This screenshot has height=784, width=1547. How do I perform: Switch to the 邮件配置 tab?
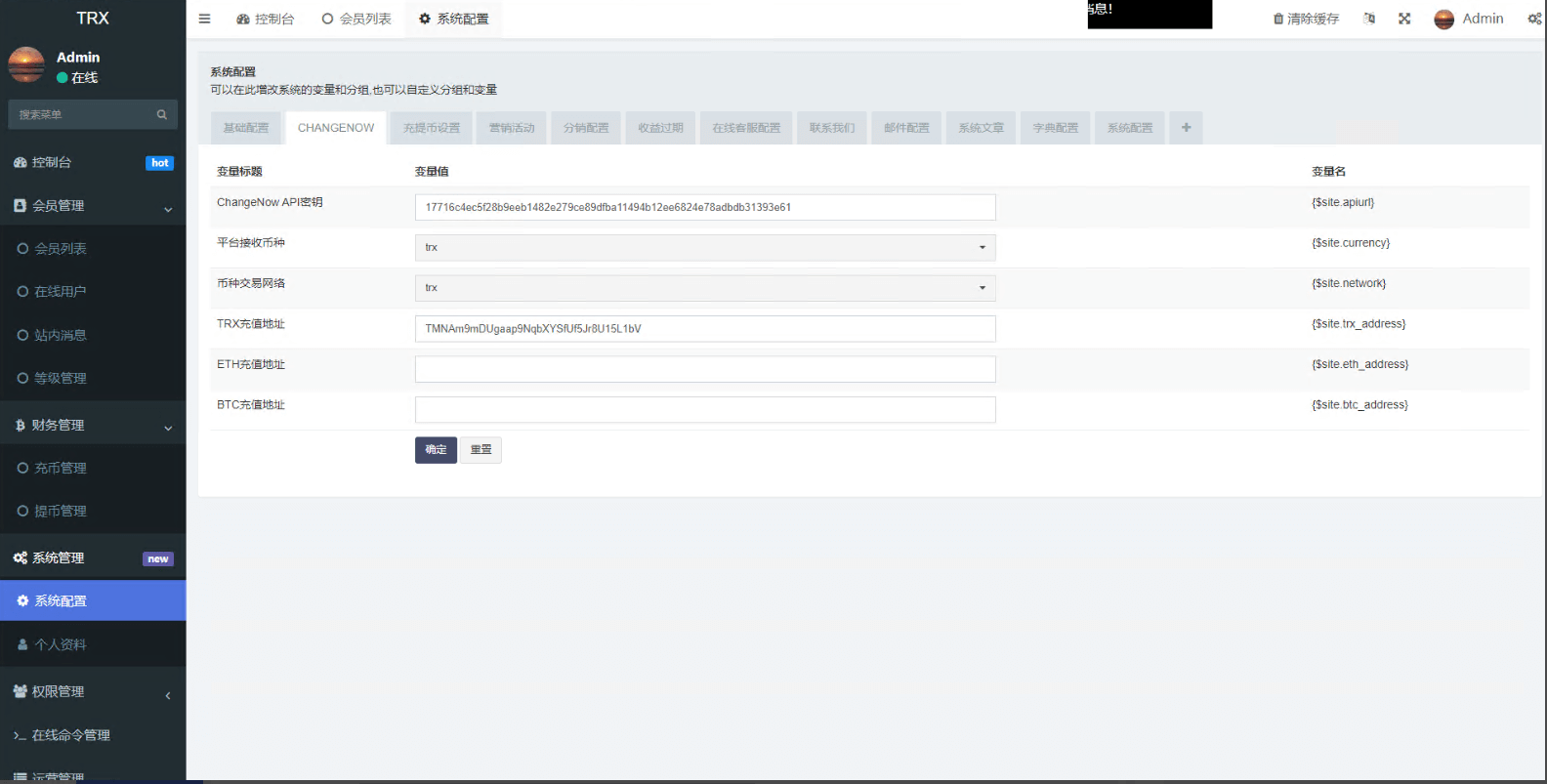coord(906,128)
